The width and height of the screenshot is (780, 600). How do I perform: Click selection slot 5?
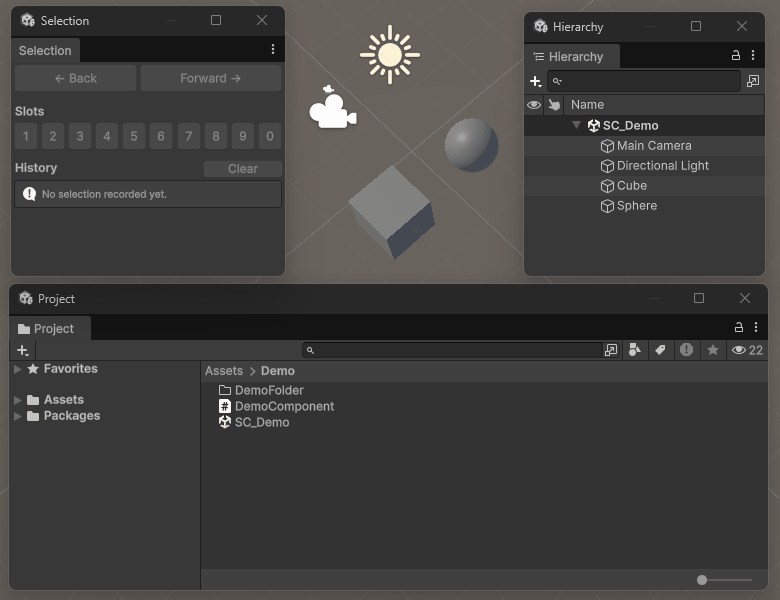point(134,136)
